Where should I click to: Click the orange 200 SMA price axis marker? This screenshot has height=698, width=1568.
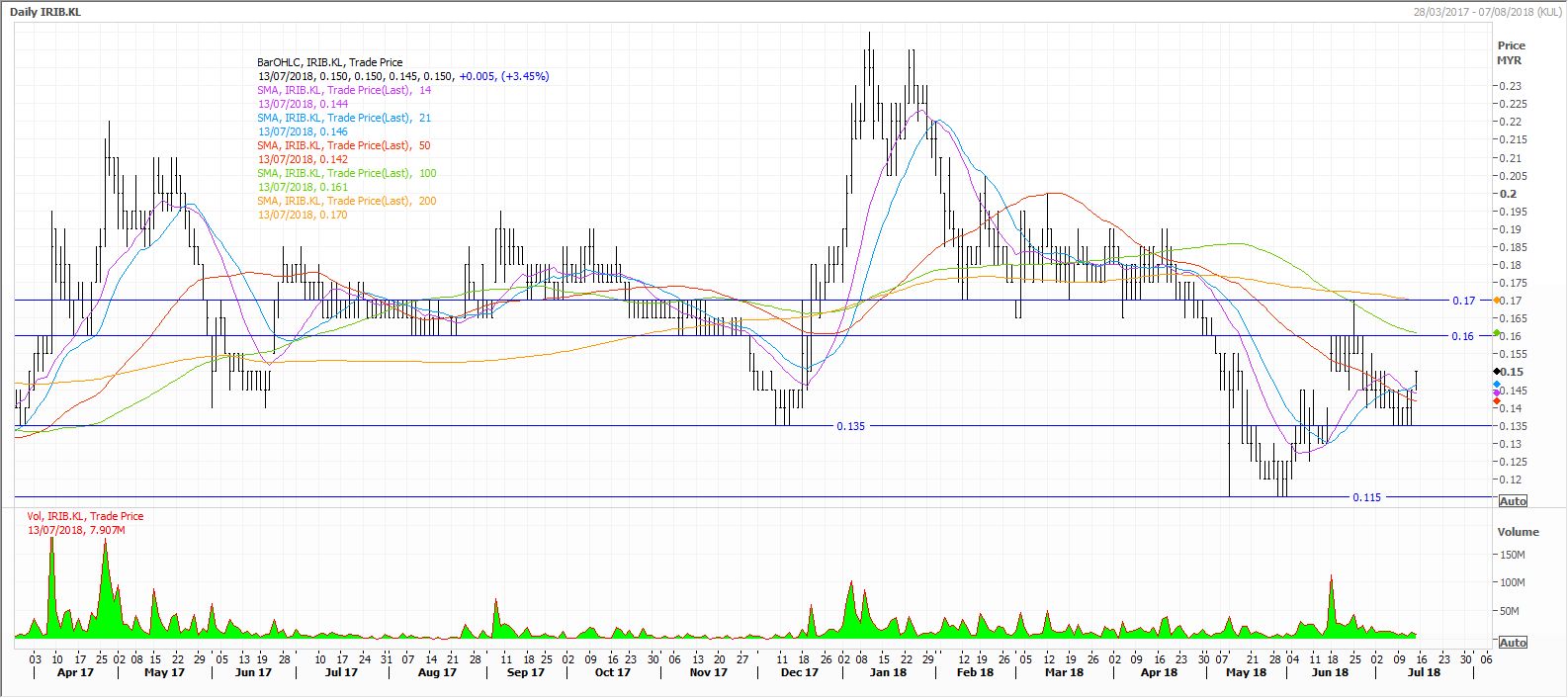1497,300
